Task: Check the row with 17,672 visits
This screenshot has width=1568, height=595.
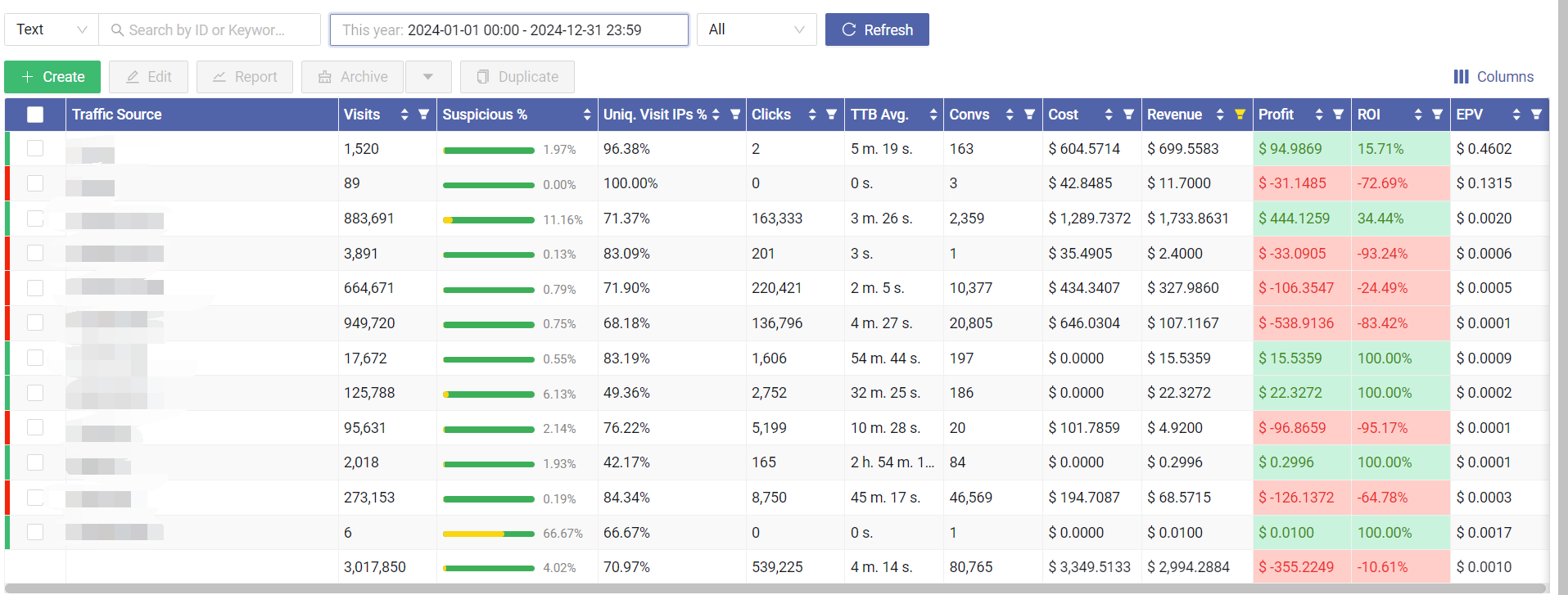Action: pyautogui.click(x=35, y=358)
